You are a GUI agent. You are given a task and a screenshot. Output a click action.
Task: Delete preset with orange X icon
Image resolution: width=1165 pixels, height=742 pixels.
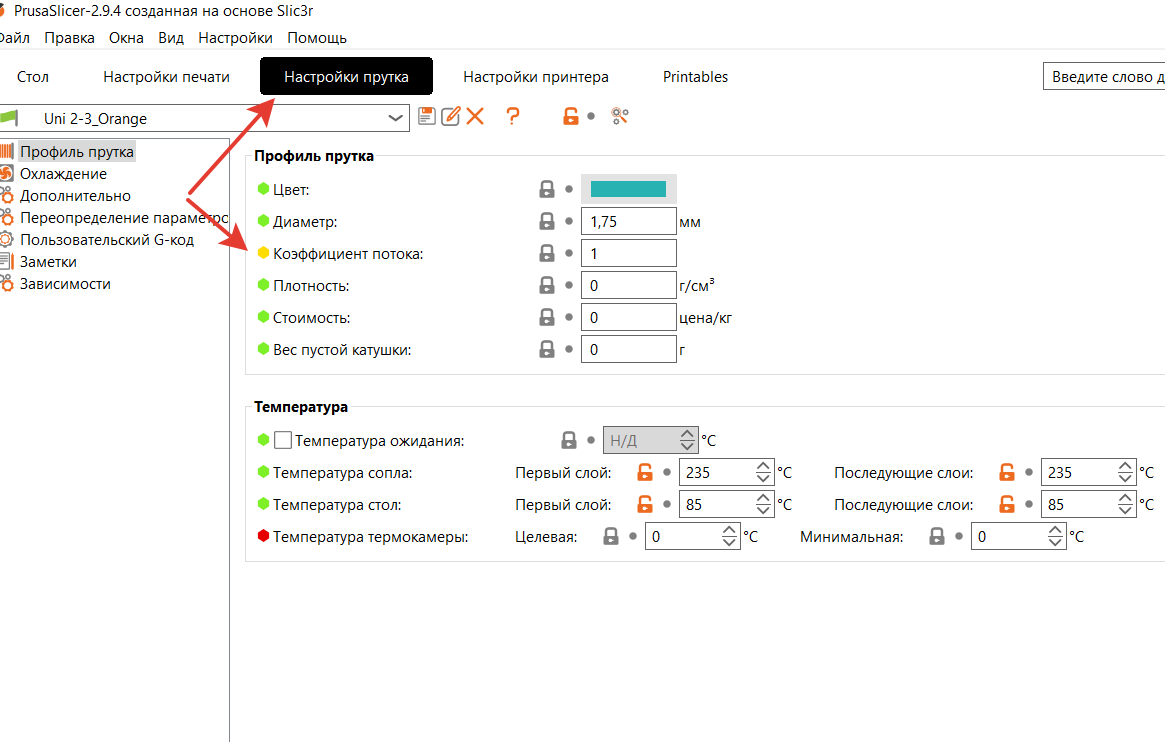pyautogui.click(x=475, y=116)
